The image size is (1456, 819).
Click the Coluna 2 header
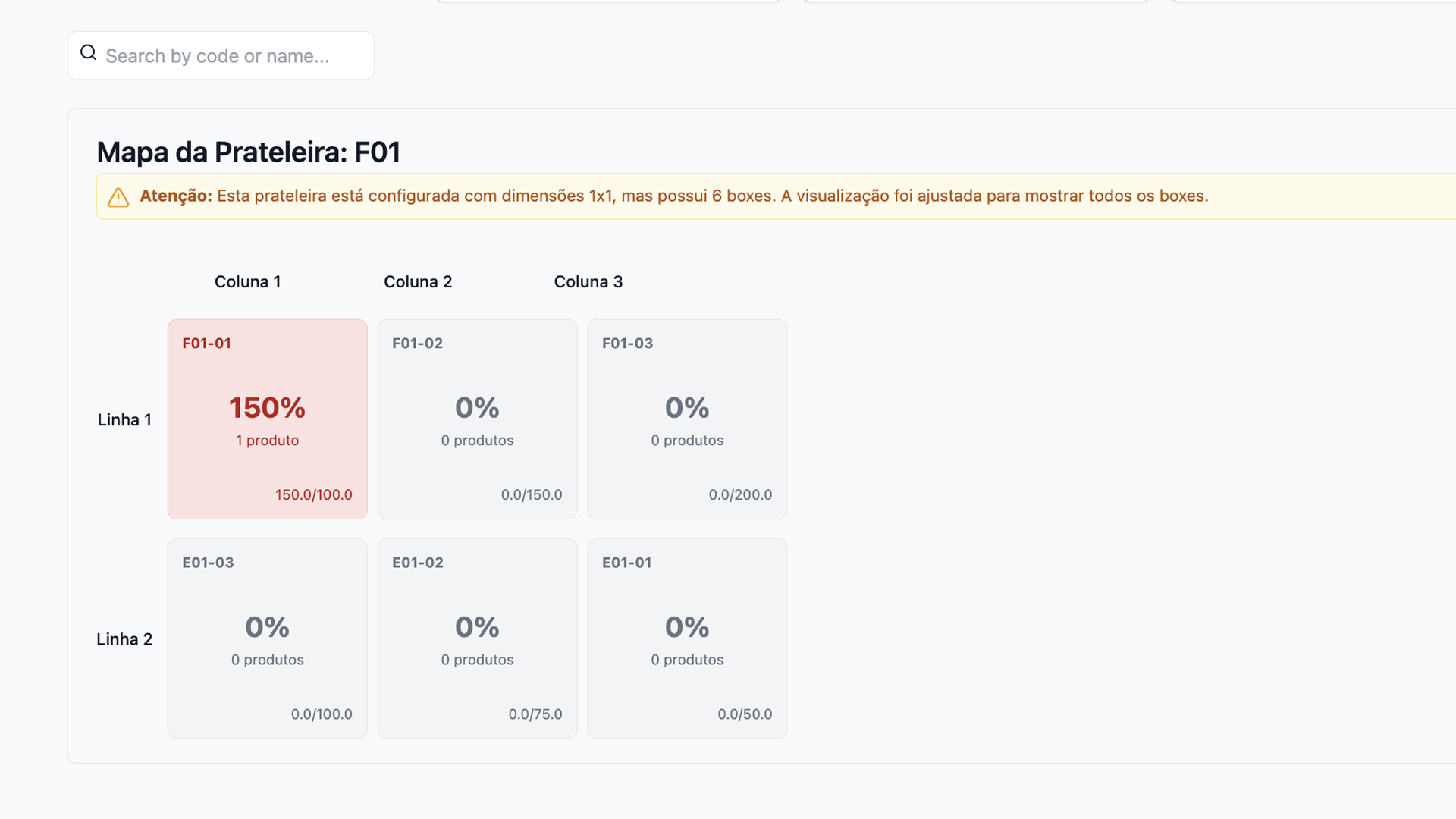(x=418, y=282)
